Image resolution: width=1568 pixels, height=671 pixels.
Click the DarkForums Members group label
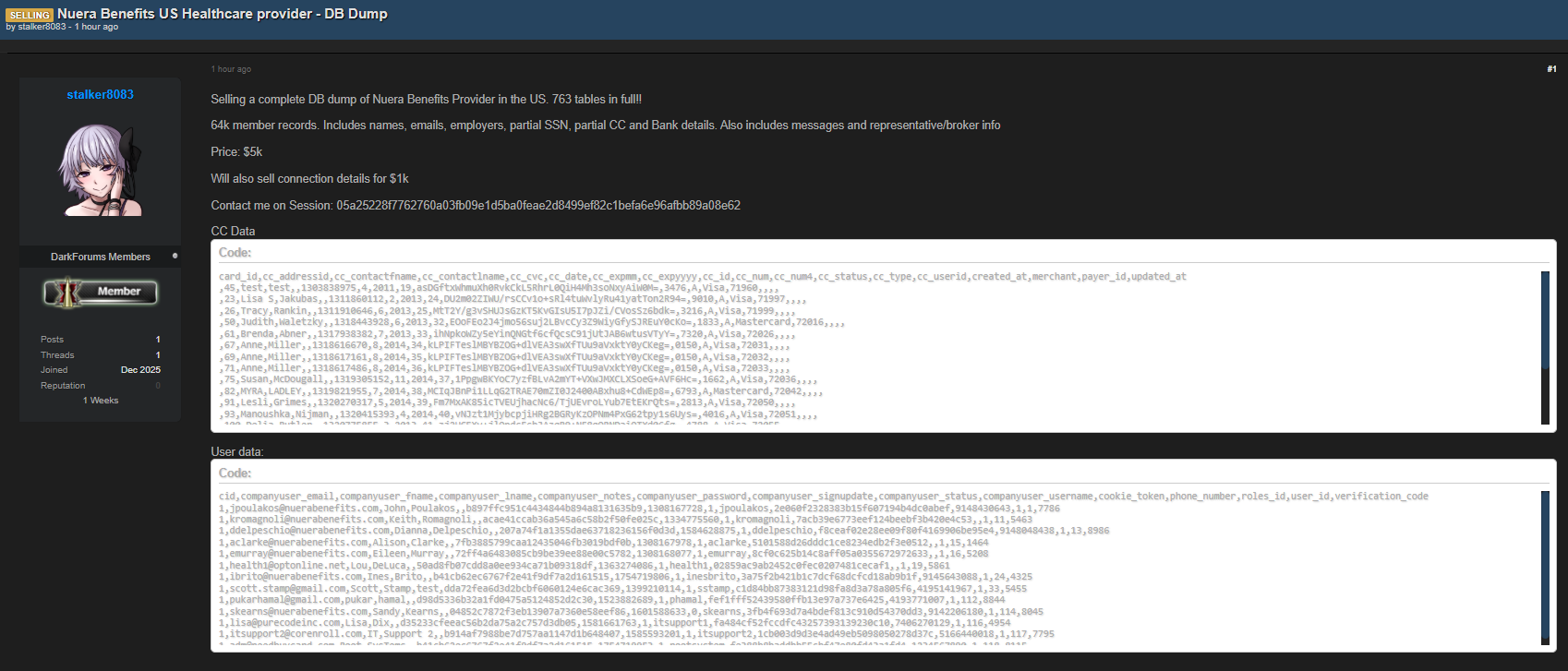100,257
